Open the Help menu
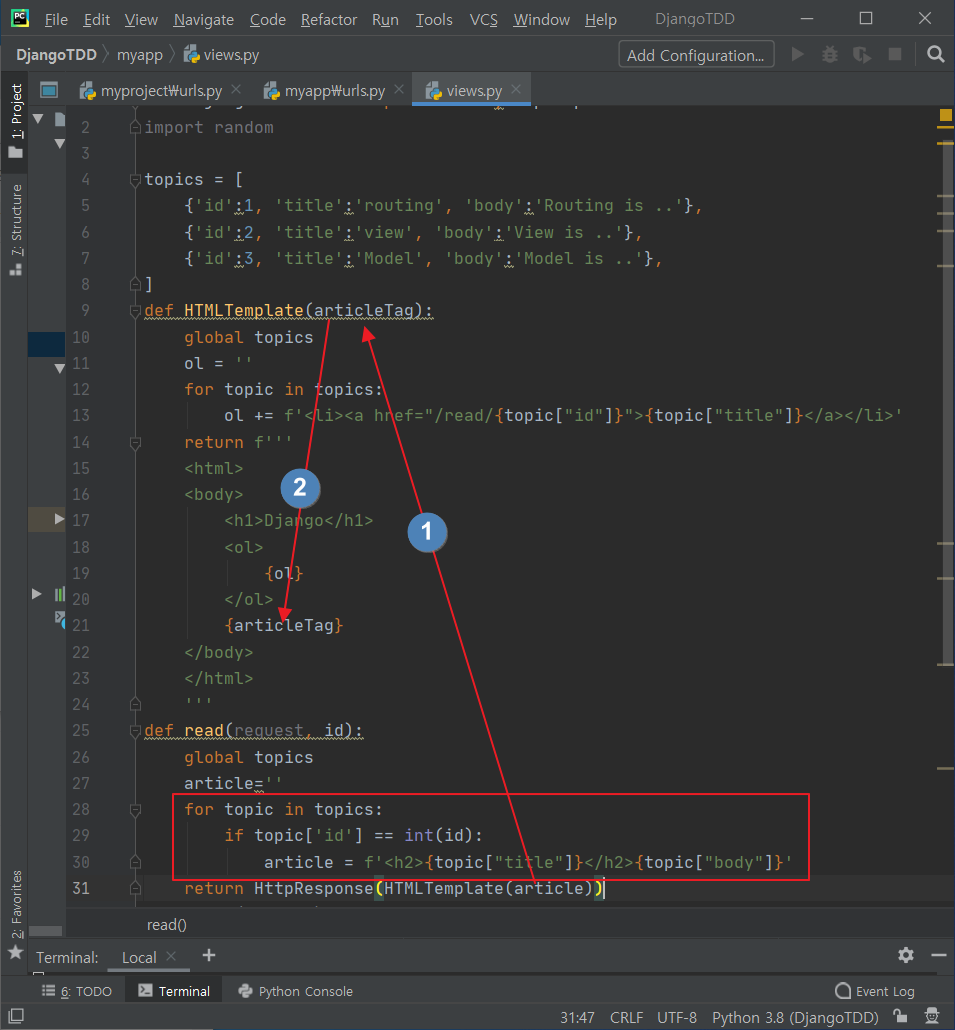Screen dimensions: 955x1030 coord(600,20)
